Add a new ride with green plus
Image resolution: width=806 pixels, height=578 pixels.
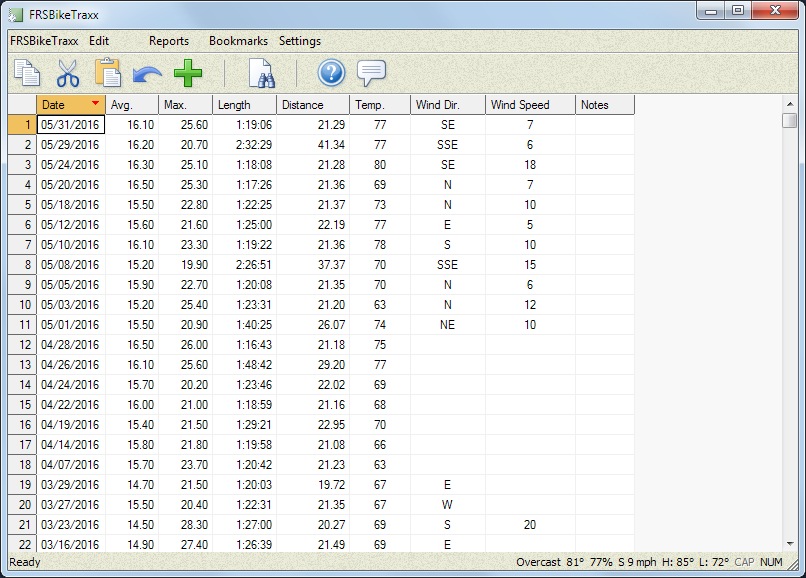point(188,73)
